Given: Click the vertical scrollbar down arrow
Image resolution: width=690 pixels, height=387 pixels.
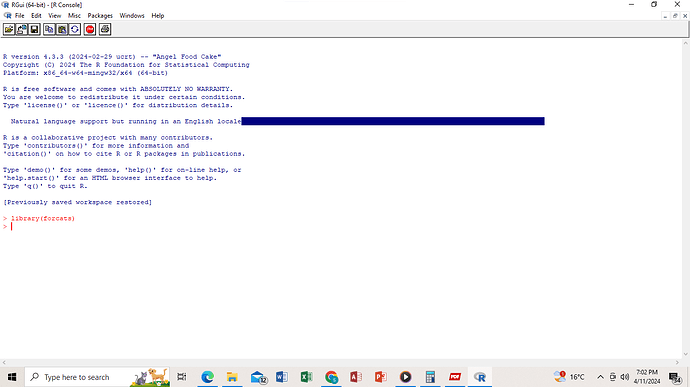Looking at the screenshot, I should click(x=686, y=354).
